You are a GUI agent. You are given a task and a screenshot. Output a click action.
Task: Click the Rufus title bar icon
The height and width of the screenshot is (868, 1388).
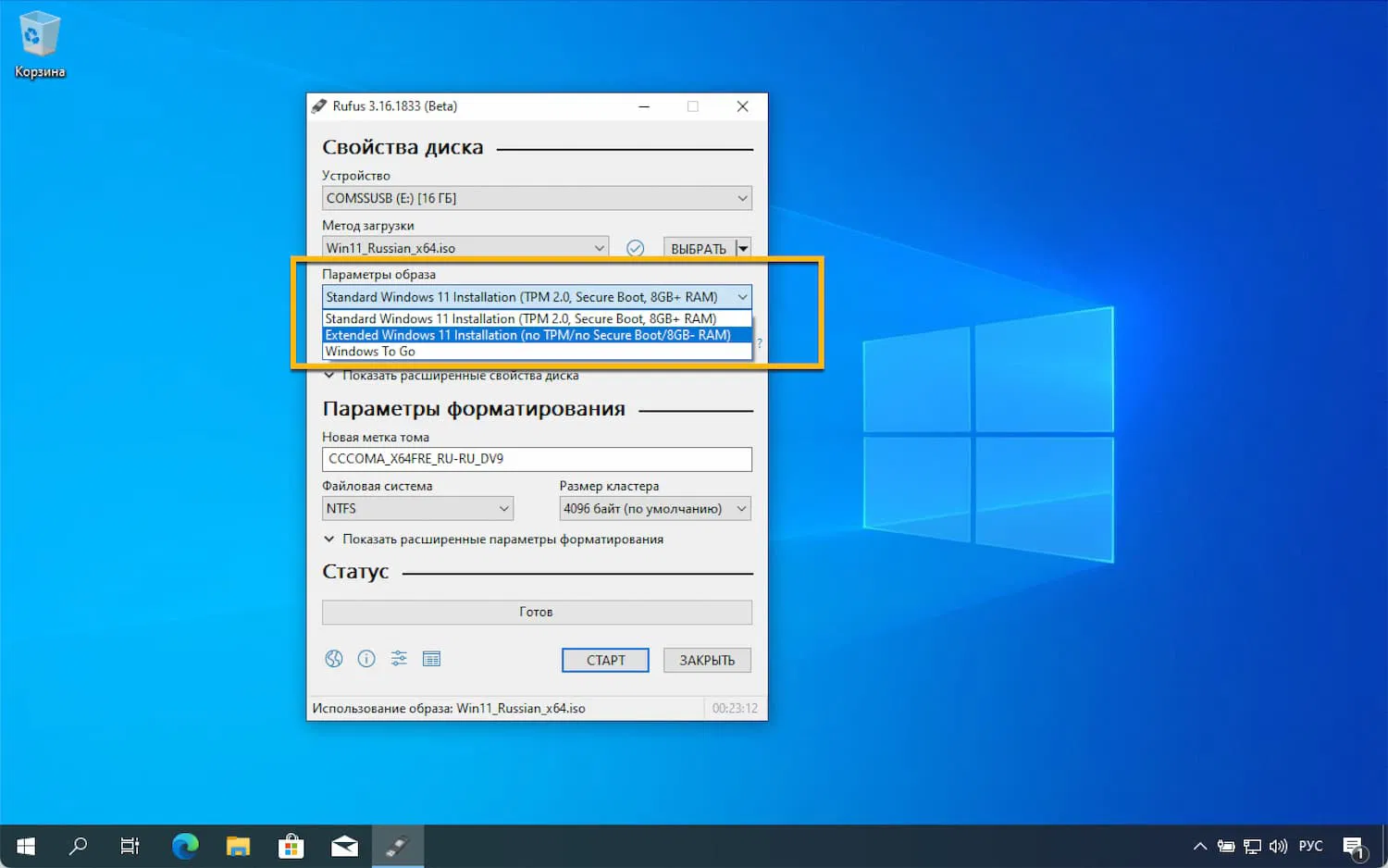(319, 106)
